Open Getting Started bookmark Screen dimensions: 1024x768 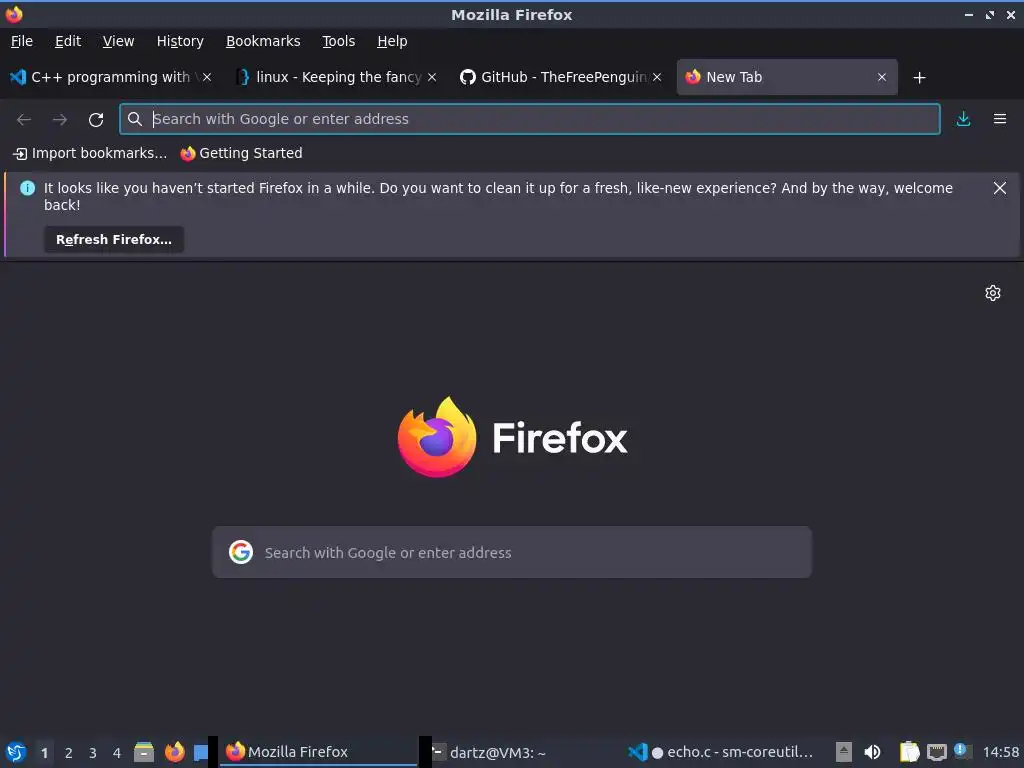(242, 153)
